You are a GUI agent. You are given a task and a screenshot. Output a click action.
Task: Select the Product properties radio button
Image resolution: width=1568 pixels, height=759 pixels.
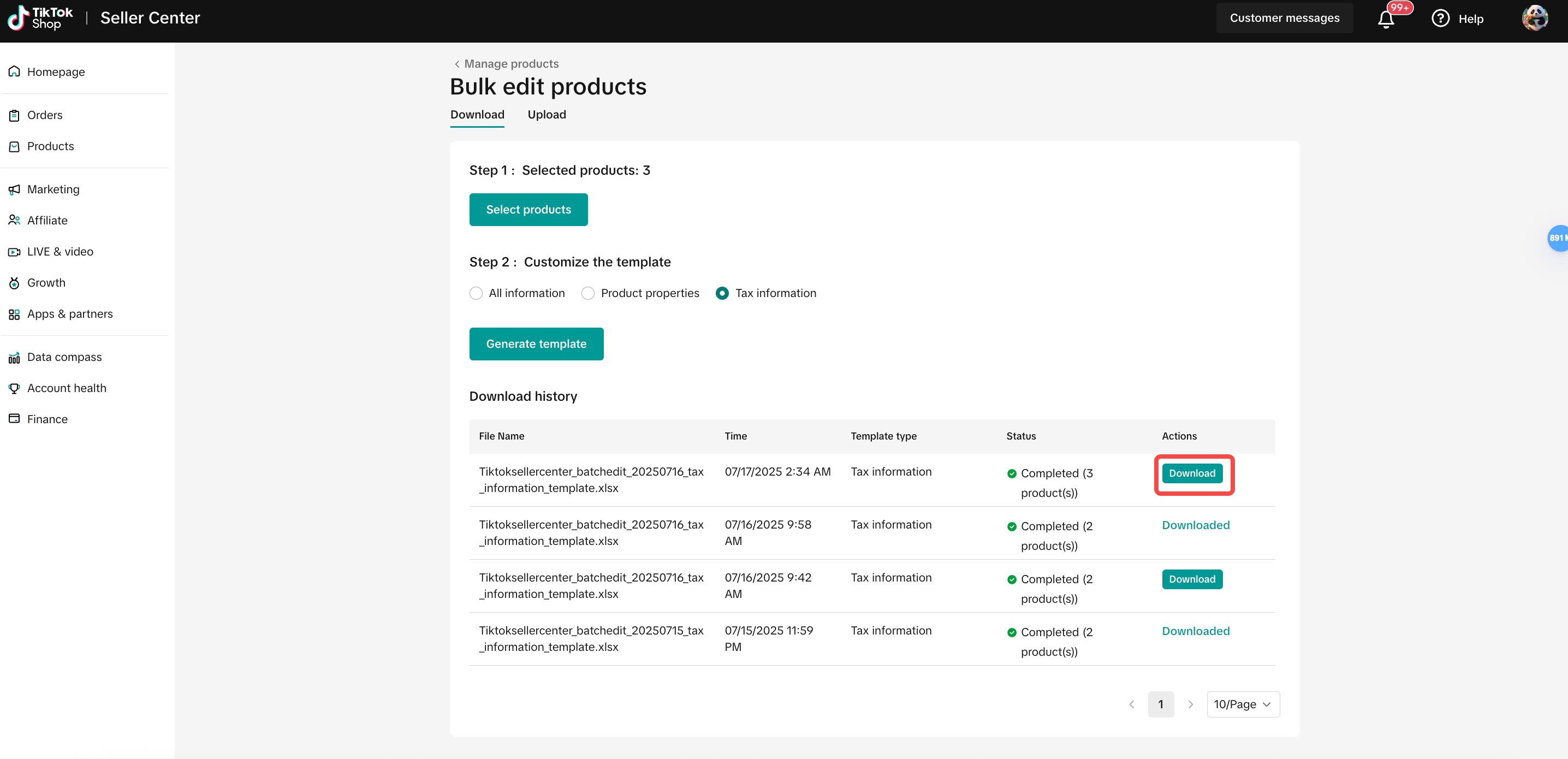(587, 293)
